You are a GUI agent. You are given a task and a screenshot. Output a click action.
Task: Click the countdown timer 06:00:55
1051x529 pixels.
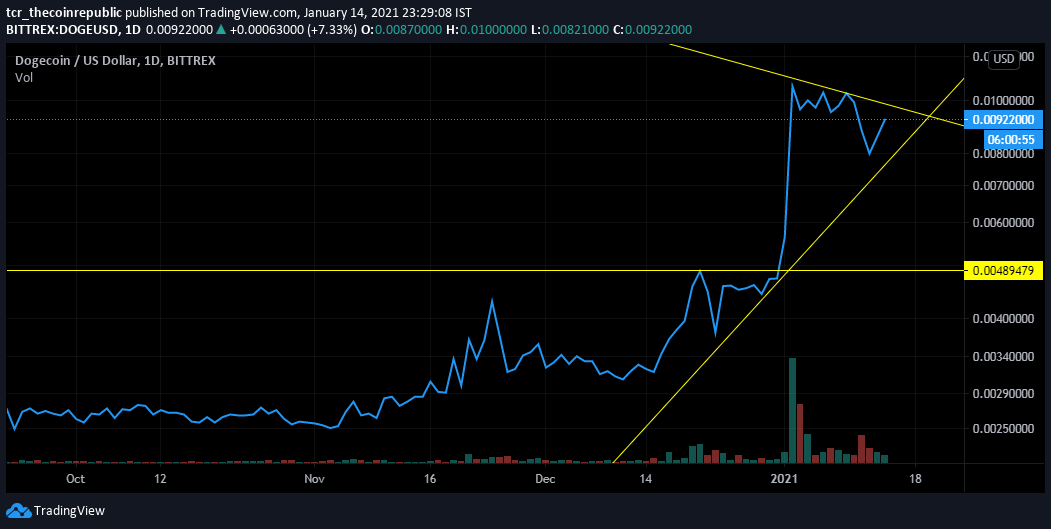(1013, 139)
